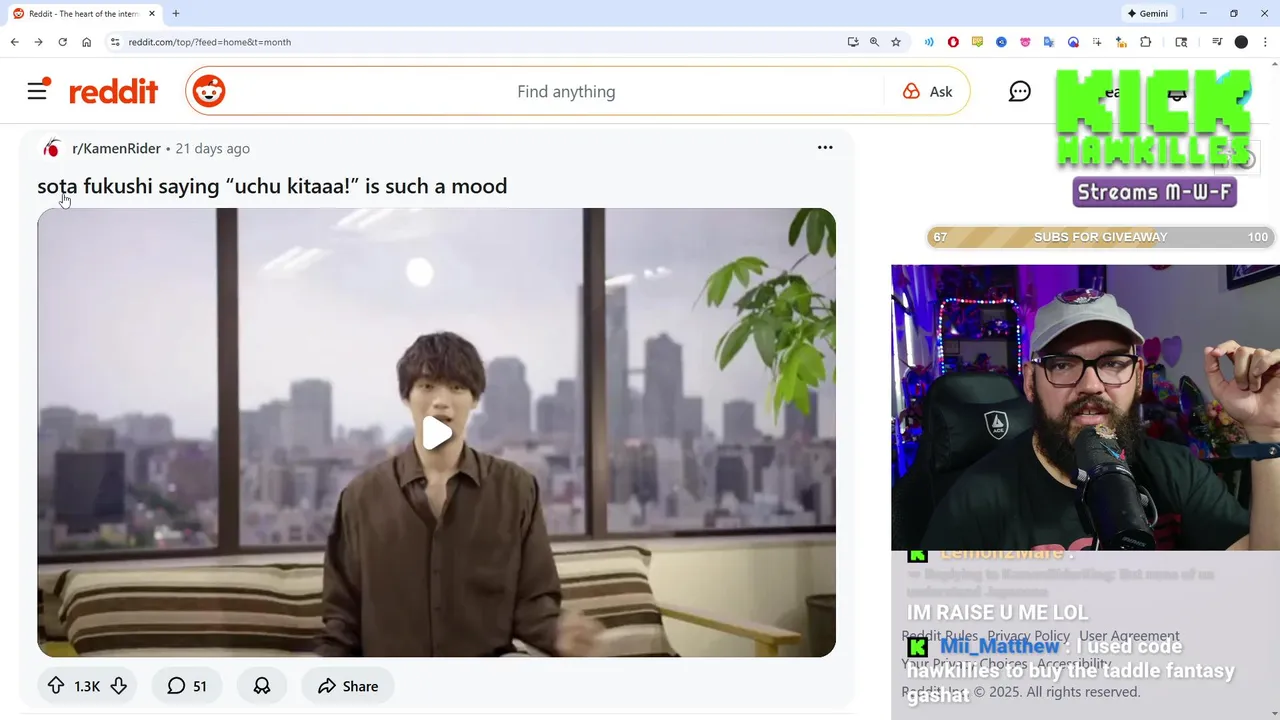Viewport: 1280px width, 720px height.
Task: Click the yellow checkmark extension icon
Action: tap(977, 42)
